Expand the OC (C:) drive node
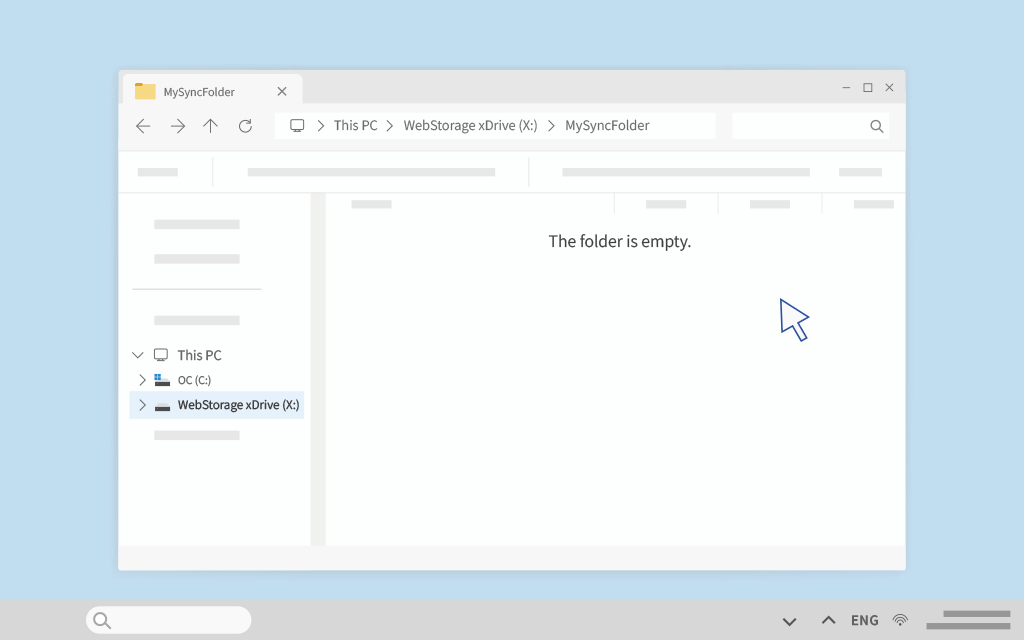This screenshot has height=640, width=1024. (x=142, y=380)
